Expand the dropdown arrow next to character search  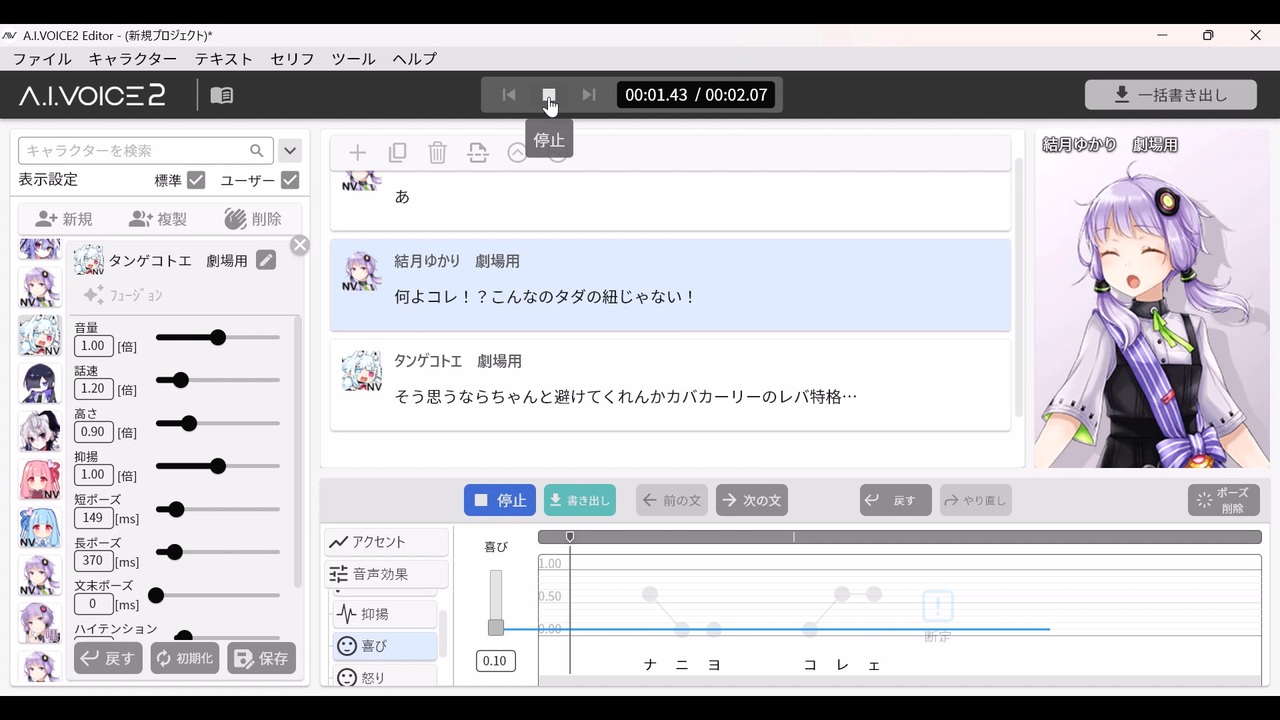click(290, 151)
